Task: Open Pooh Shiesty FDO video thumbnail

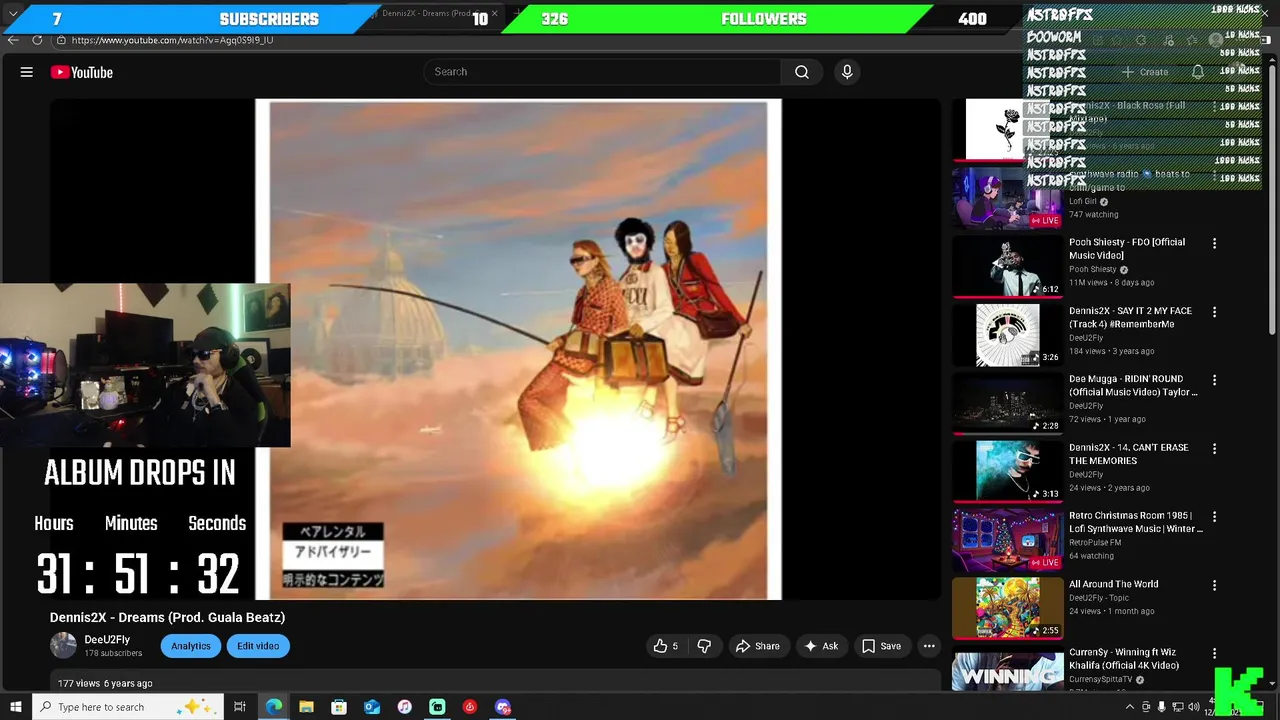Action: point(1007,266)
